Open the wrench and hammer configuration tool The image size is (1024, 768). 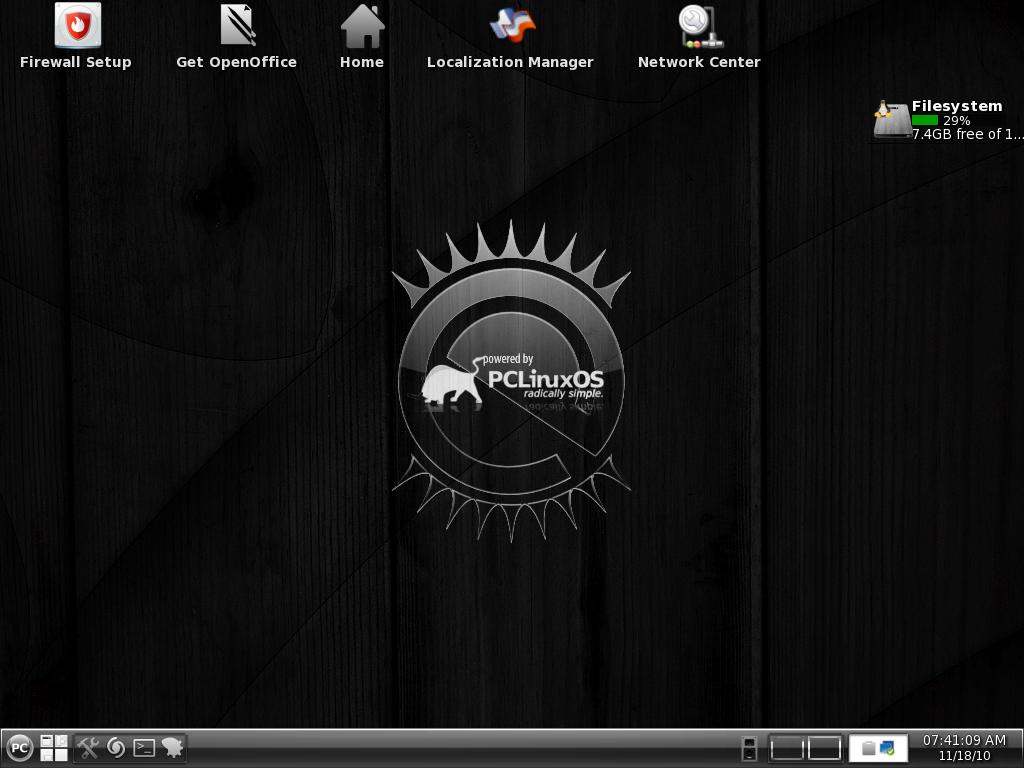click(x=89, y=747)
